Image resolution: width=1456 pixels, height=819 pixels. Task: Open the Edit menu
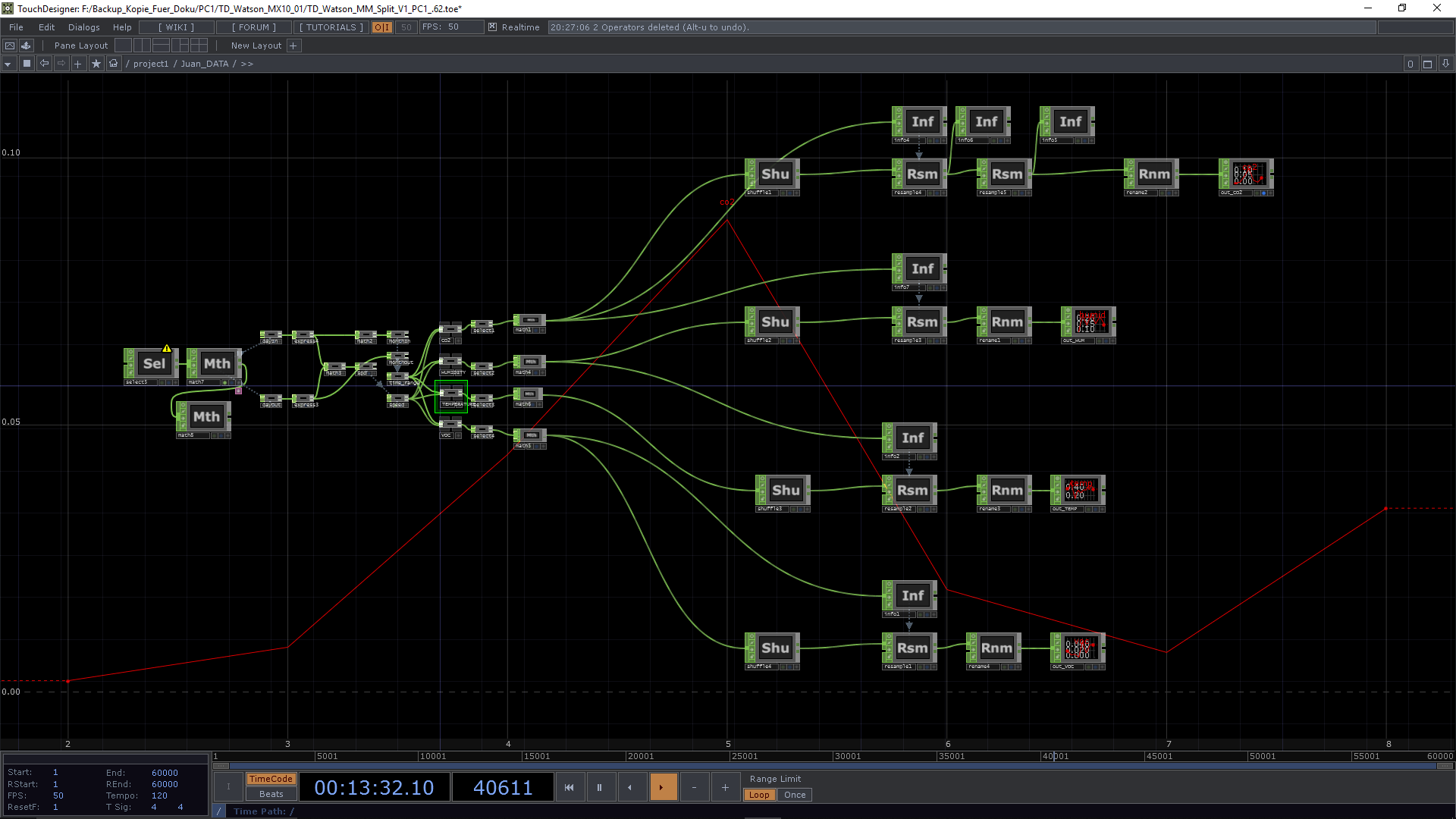click(x=46, y=27)
